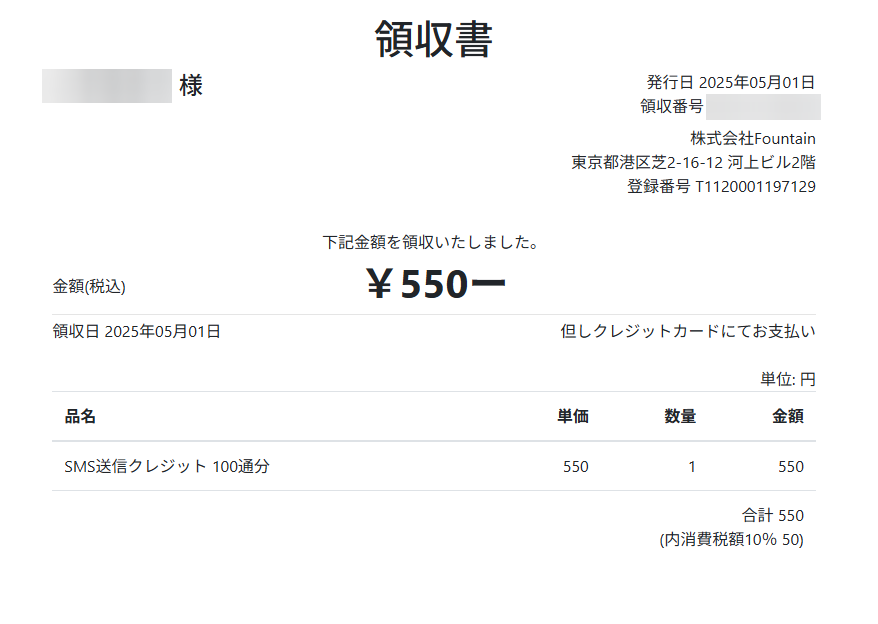
Task: Select the 金額(税込) label
Action: pos(89,286)
